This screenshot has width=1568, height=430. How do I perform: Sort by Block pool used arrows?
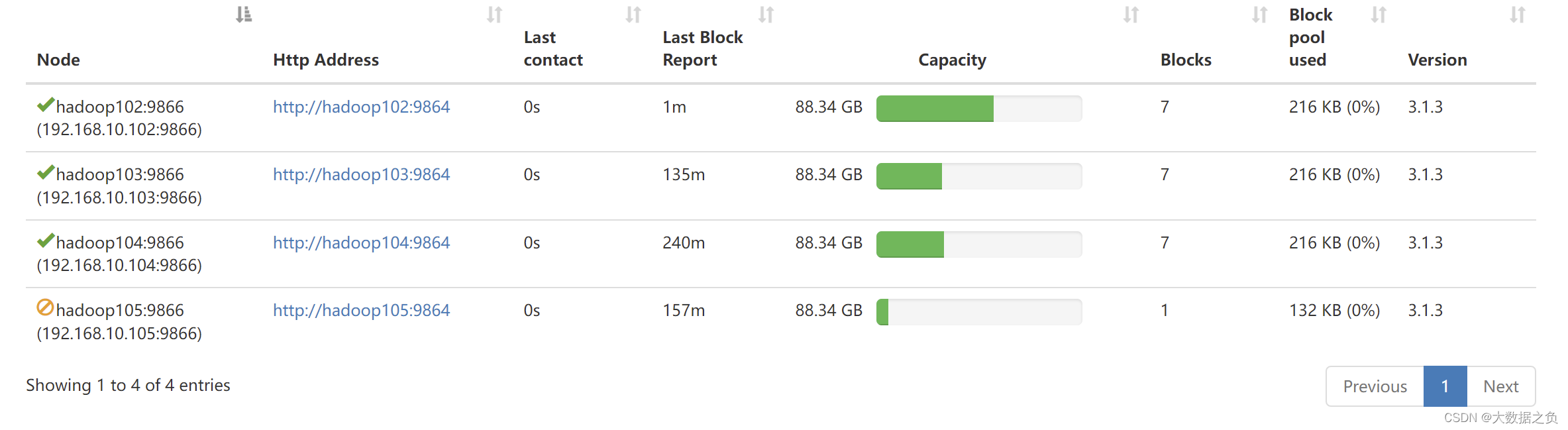point(1379,15)
